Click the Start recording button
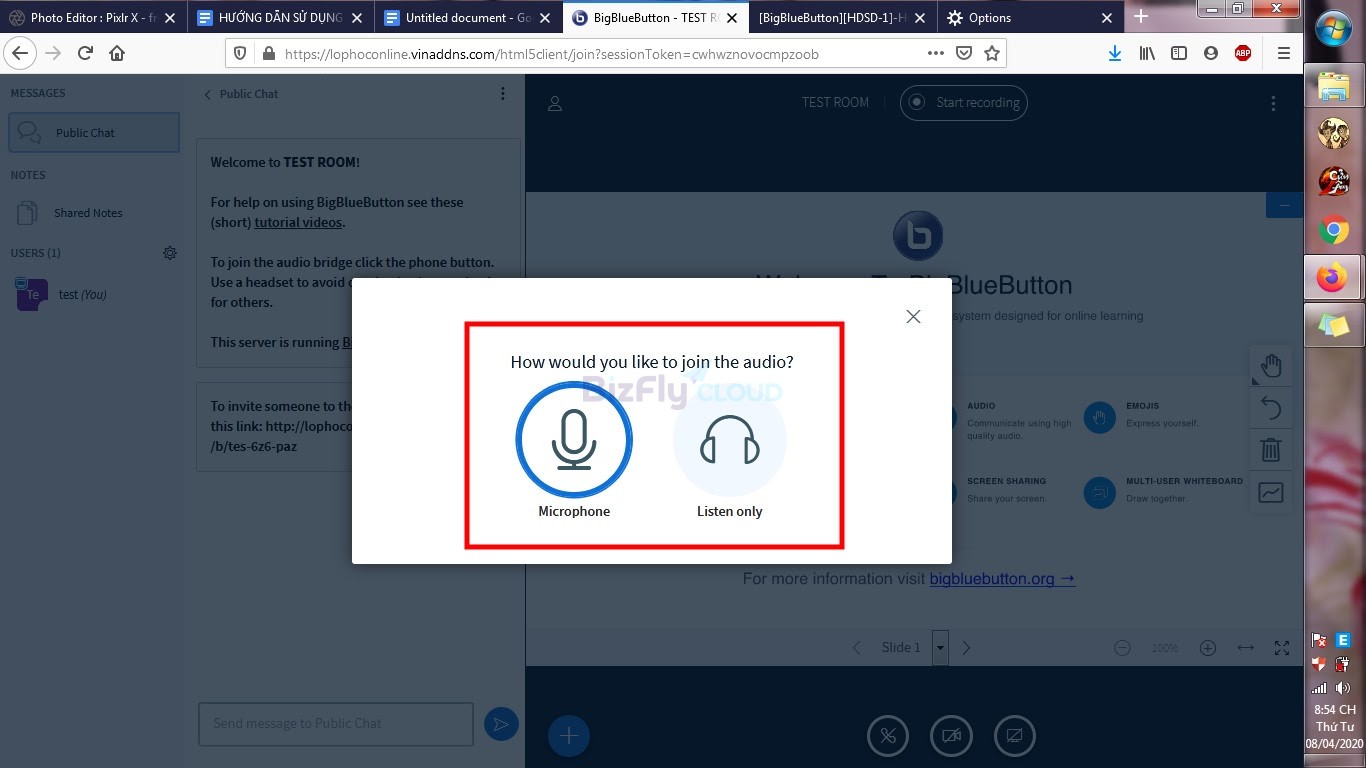This screenshot has width=1366, height=768. click(964, 102)
